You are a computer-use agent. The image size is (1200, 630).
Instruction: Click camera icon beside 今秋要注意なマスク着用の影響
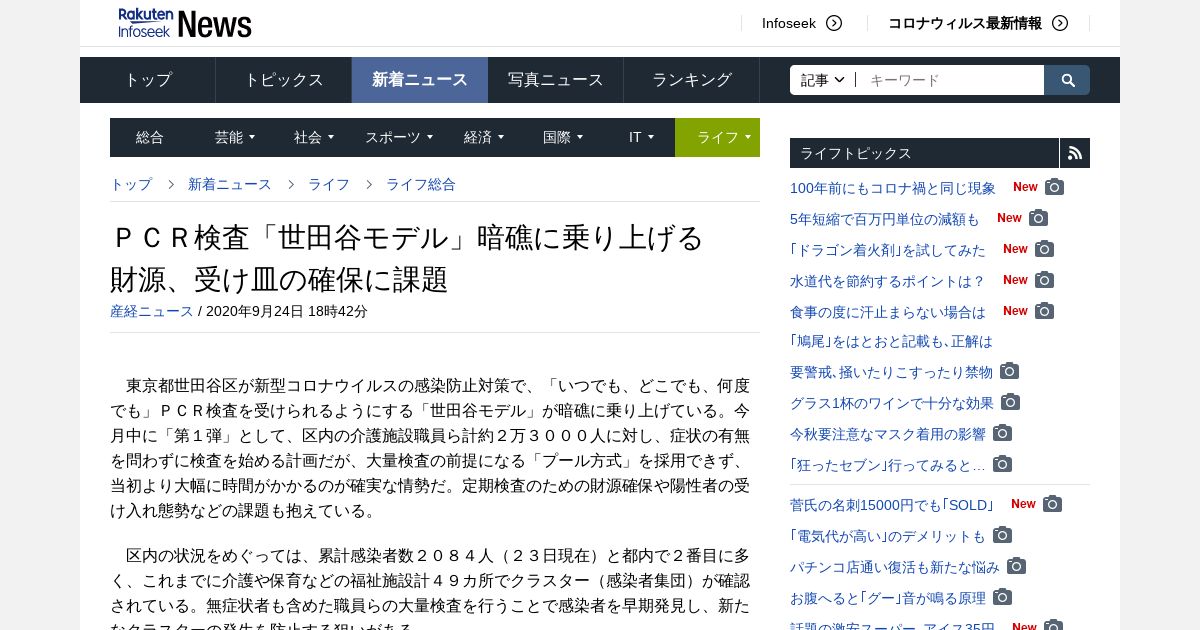[1002, 433]
